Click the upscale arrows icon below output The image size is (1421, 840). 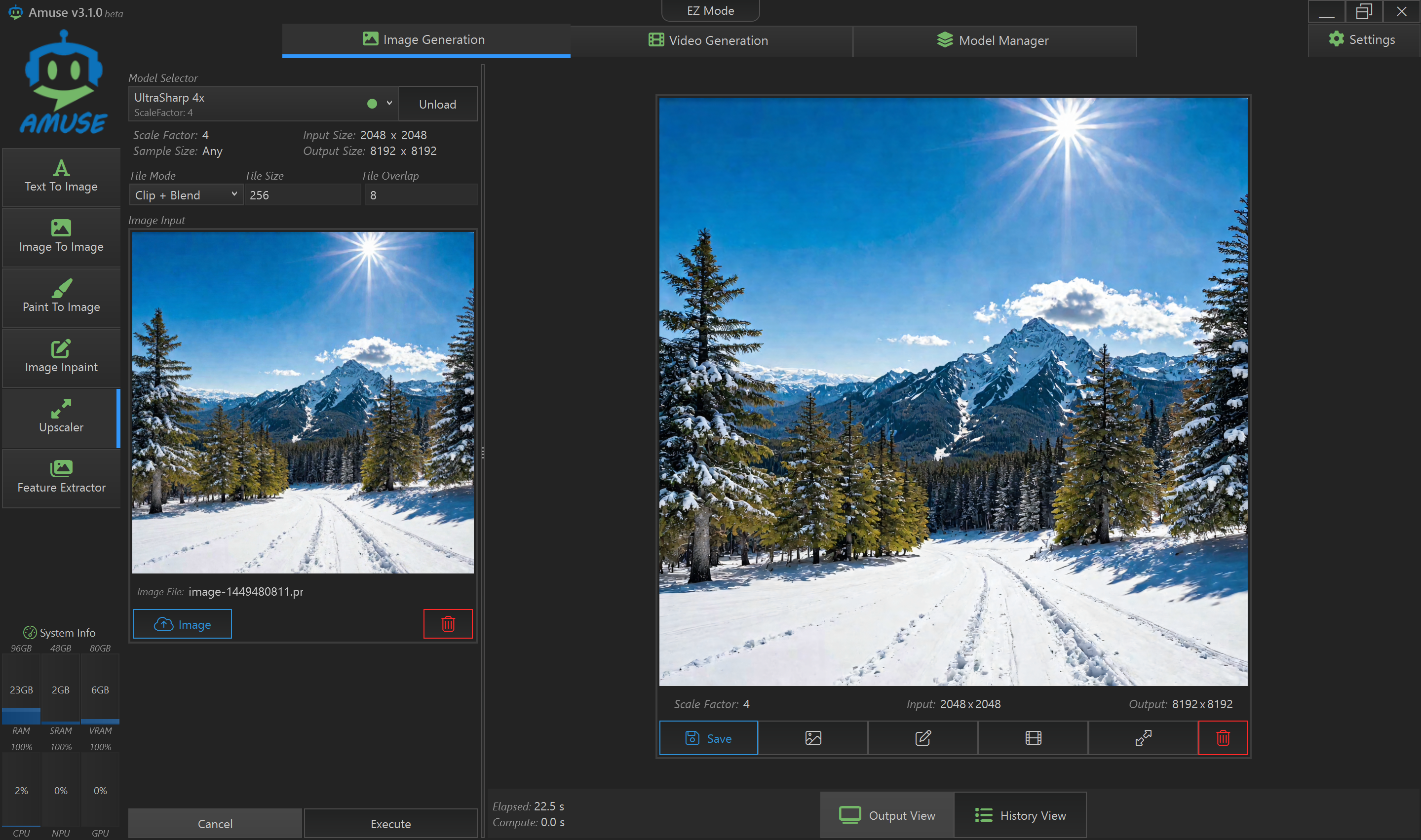pyautogui.click(x=1143, y=737)
